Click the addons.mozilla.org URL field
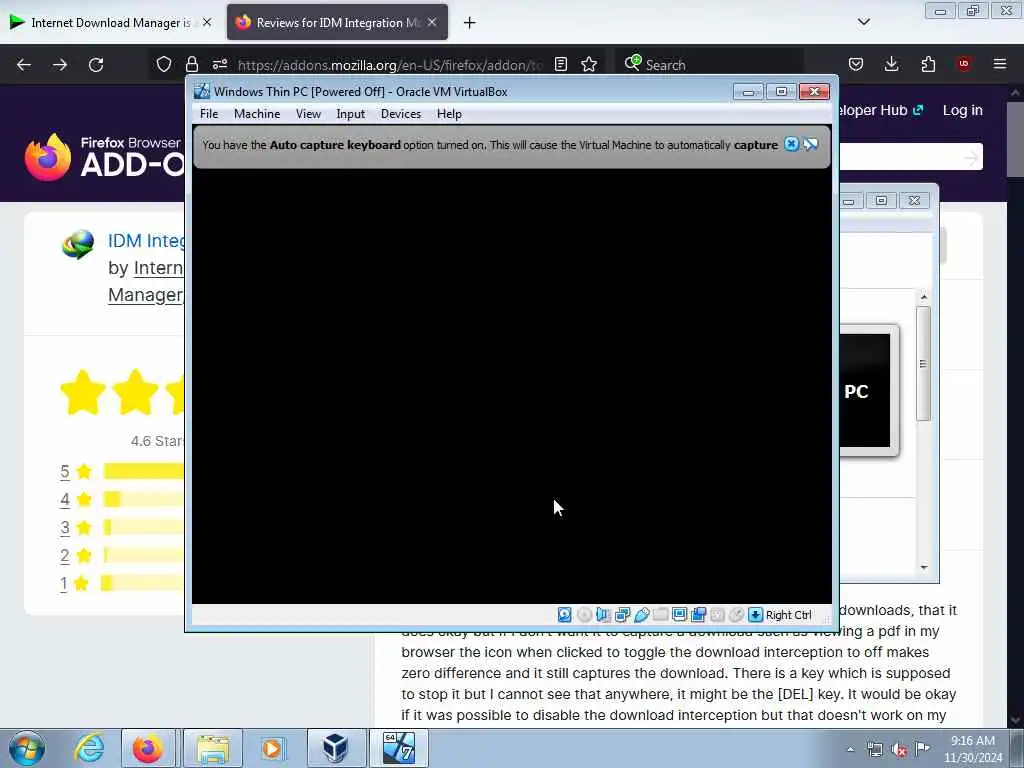The image size is (1024, 768). tap(390, 65)
